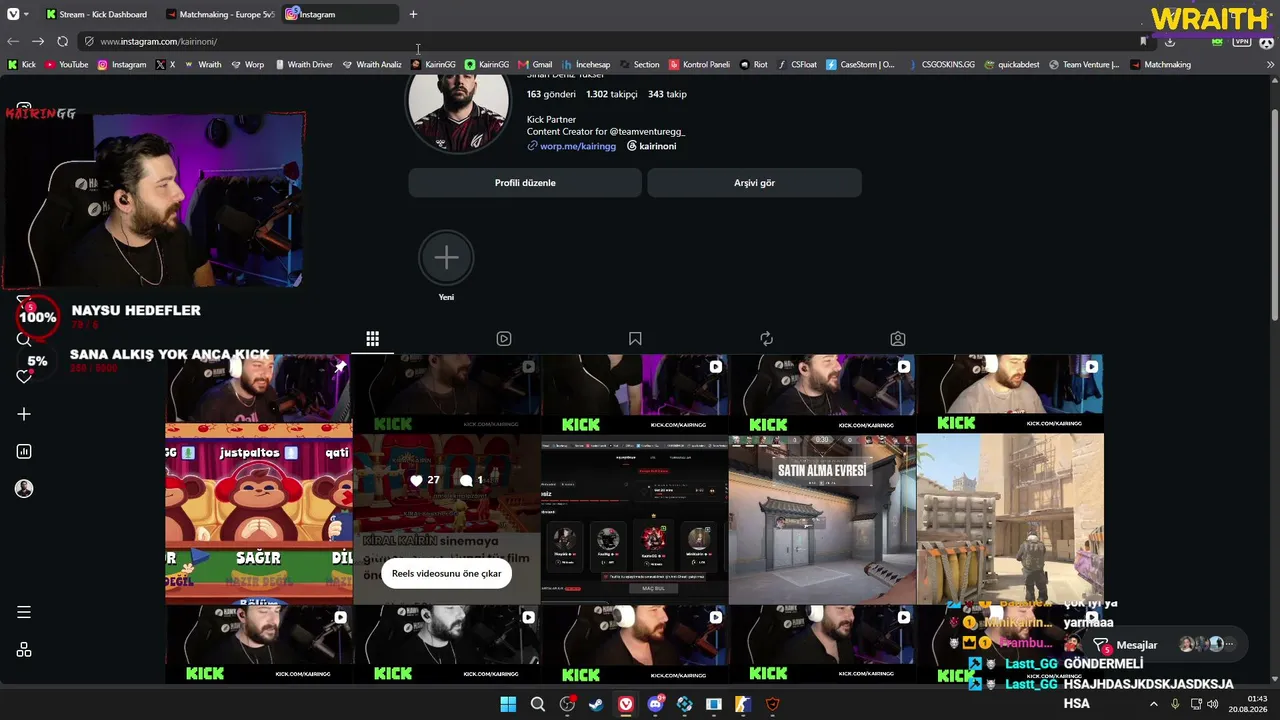Open the 163 gönderi posts count
The image size is (1280, 720).
[551, 94]
